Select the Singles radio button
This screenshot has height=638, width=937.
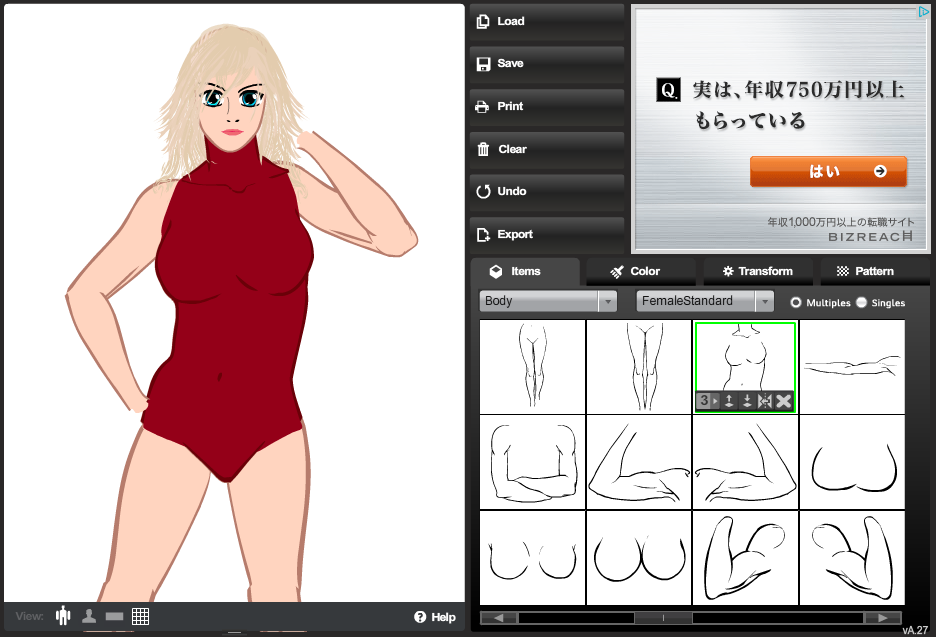tap(862, 302)
